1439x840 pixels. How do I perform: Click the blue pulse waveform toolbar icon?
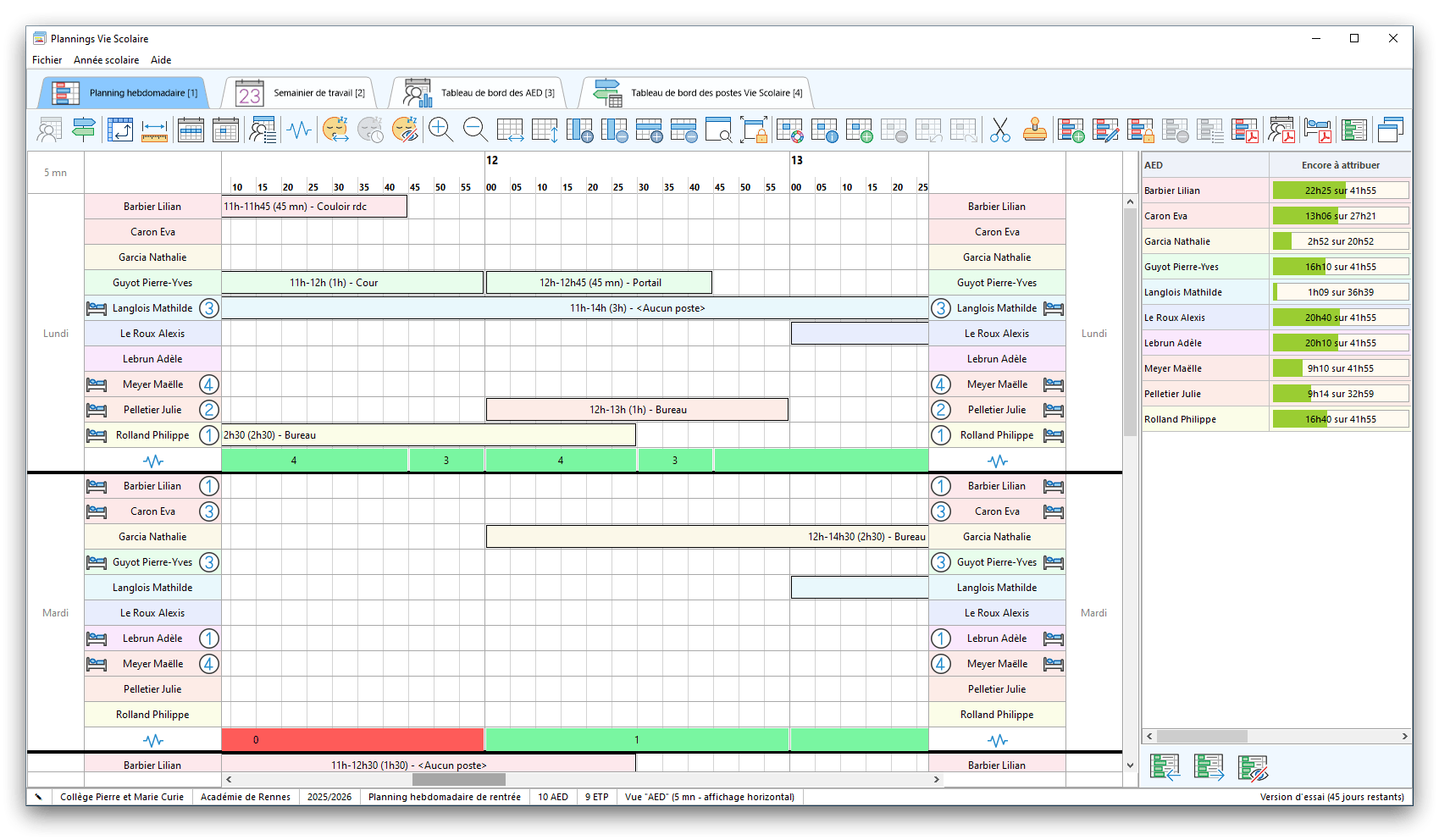[299, 130]
